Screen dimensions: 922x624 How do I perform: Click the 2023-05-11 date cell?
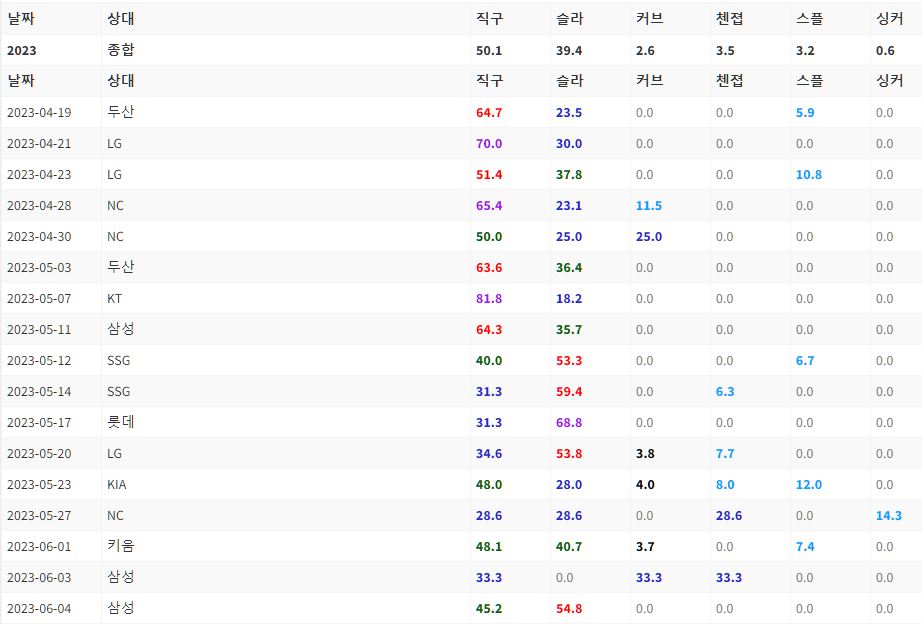39,330
